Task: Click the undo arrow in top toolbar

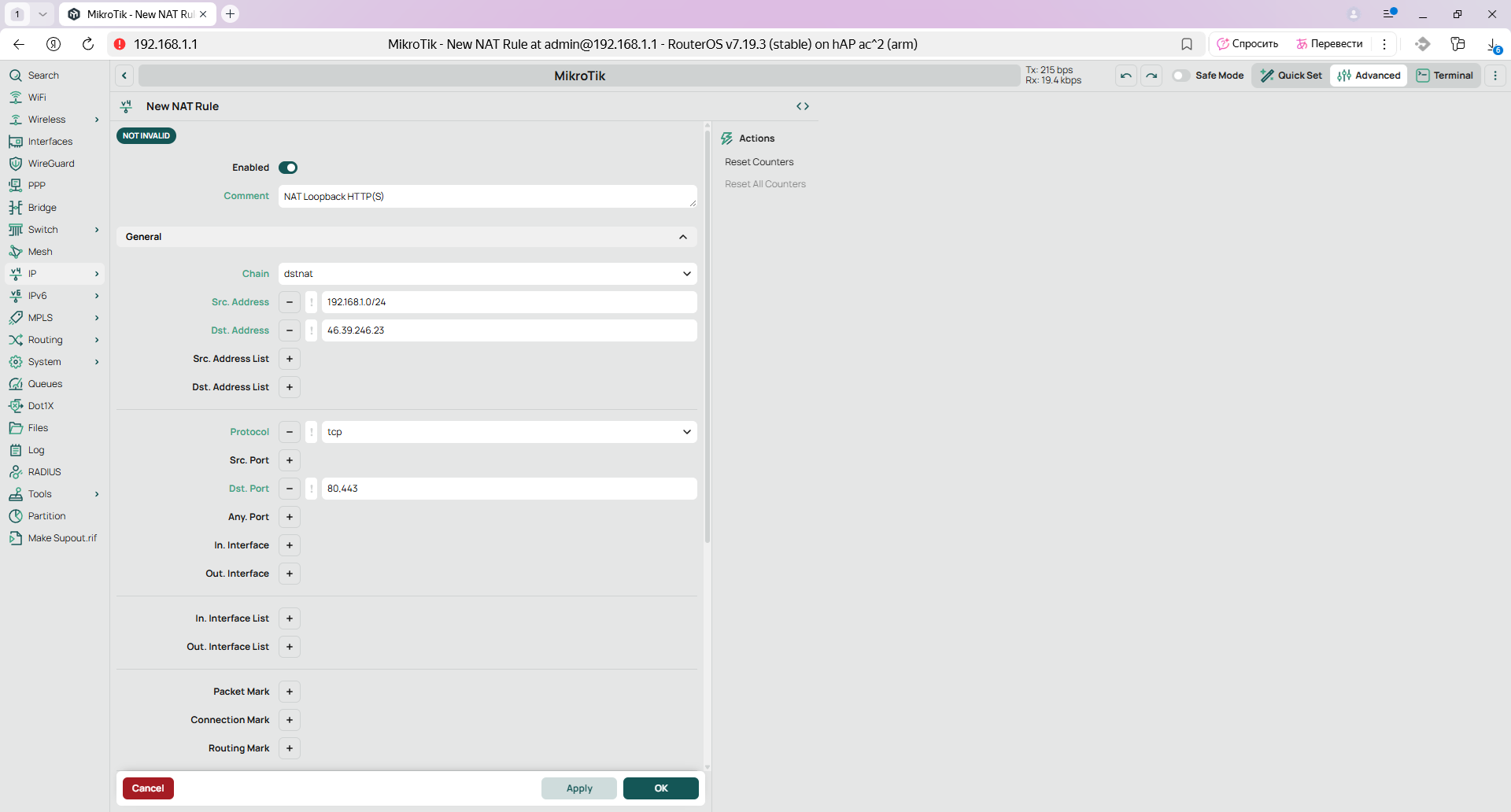Action: click(1126, 76)
